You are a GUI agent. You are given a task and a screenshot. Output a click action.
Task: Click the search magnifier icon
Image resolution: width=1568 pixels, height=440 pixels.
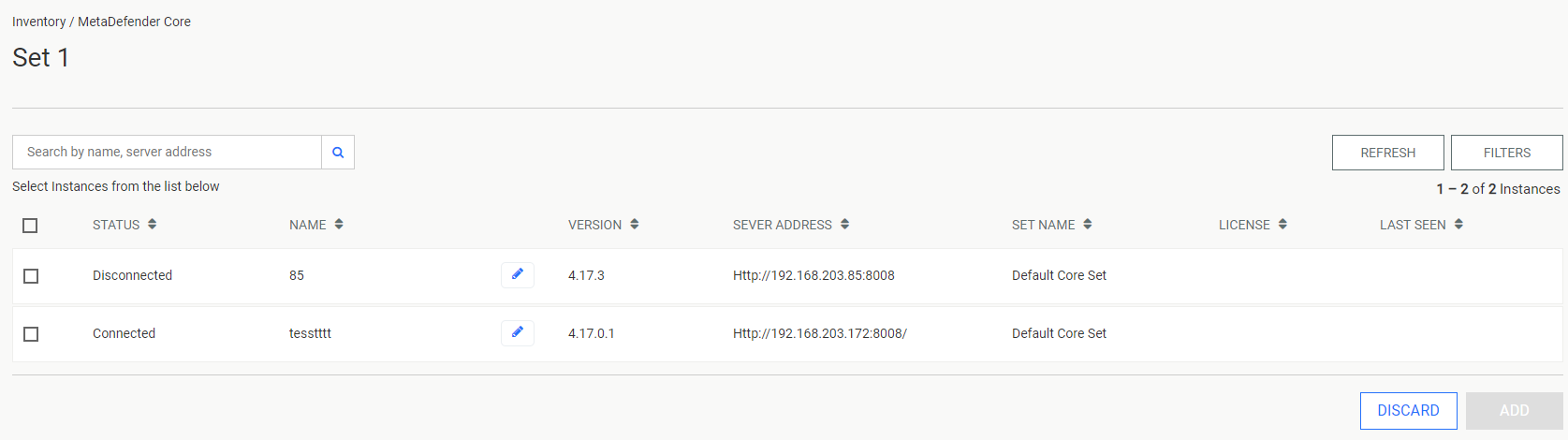338,153
